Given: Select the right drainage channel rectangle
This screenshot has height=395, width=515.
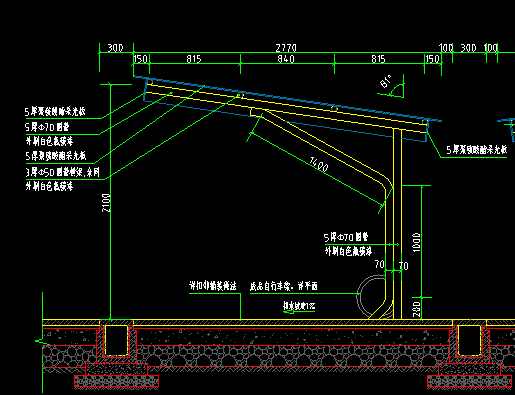Looking at the screenshot, I should (x=469, y=340).
